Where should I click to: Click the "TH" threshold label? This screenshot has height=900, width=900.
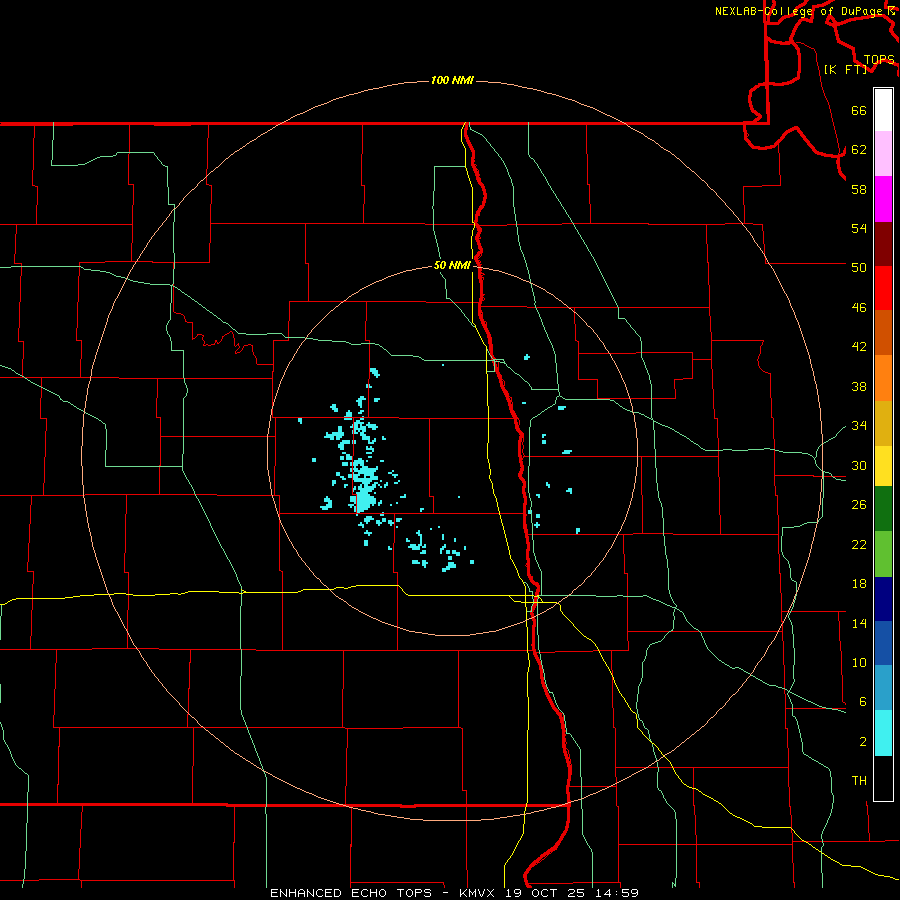tap(859, 781)
